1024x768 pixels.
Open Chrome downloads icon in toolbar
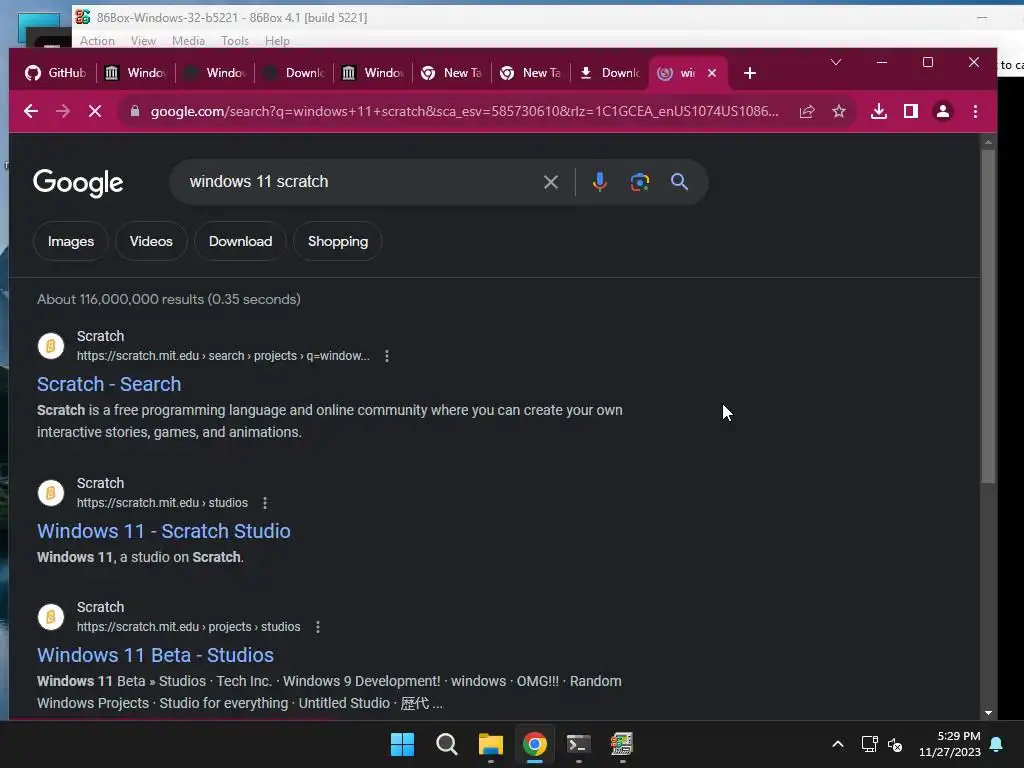point(879,112)
